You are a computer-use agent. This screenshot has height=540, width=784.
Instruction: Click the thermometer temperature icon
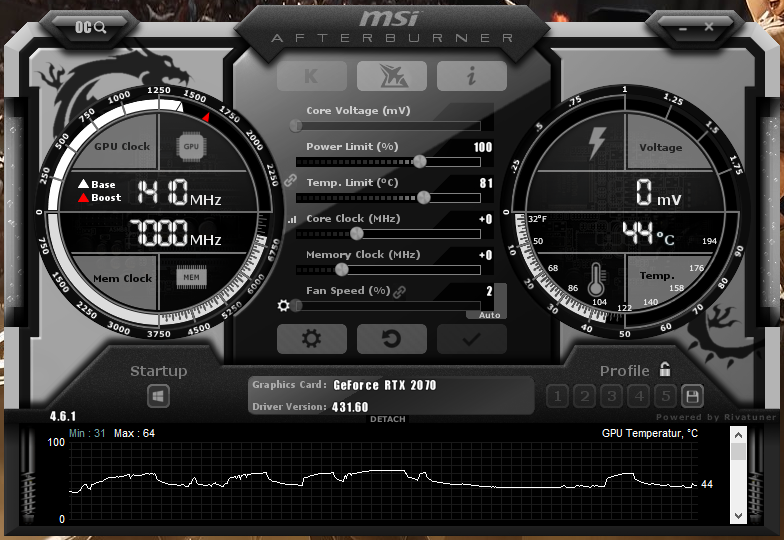click(x=596, y=279)
